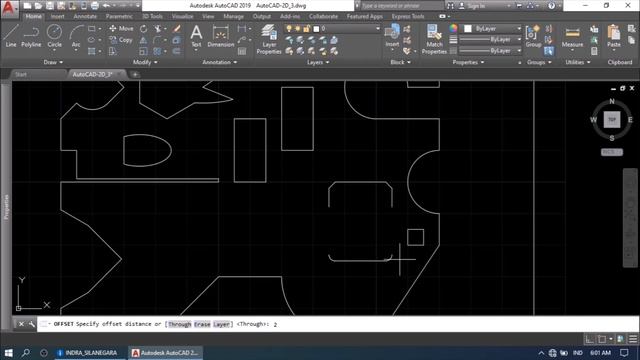This screenshot has height=360, width=640.
Task: Click the ViewCube TOP face
Action: click(612, 120)
